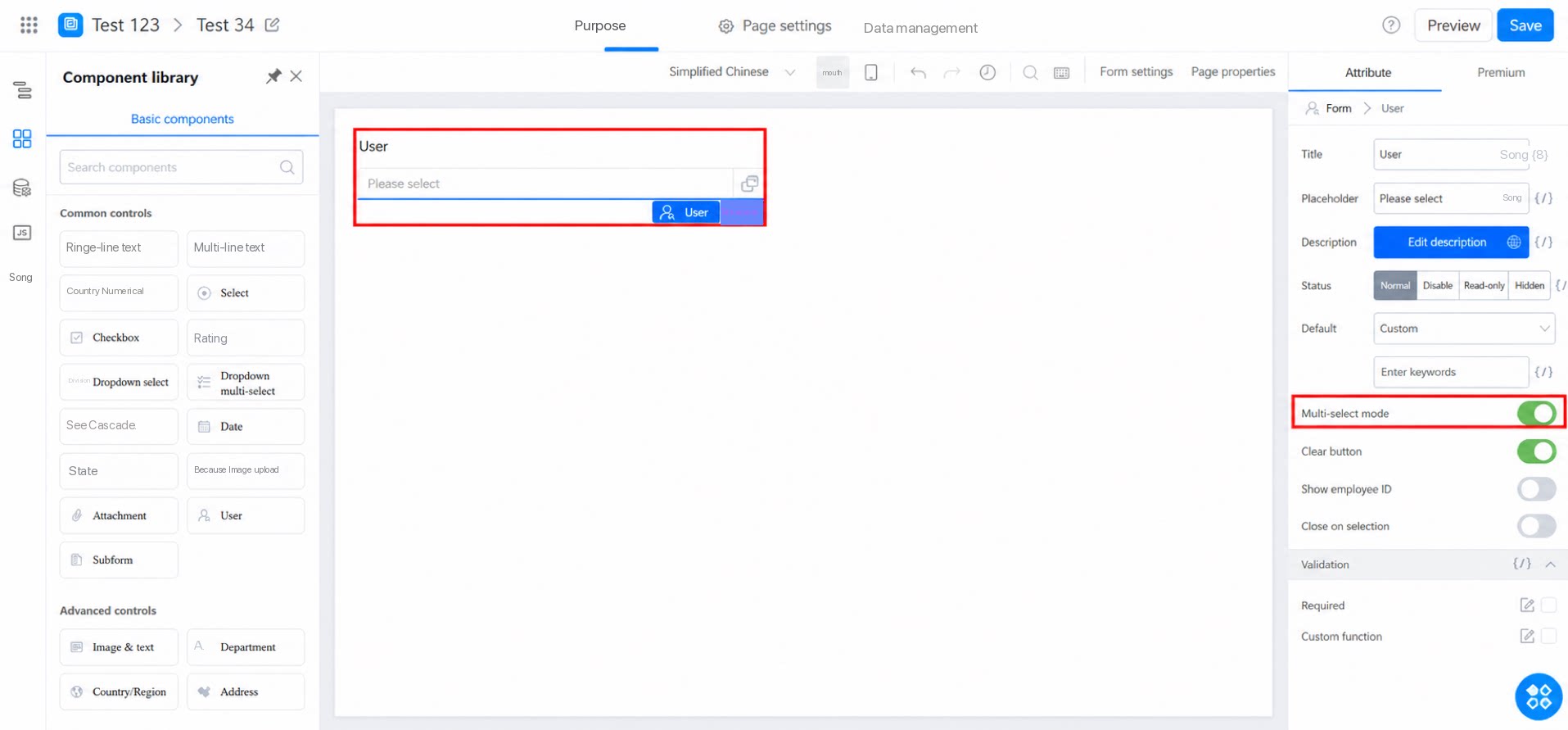The width and height of the screenshot is (1568, 730).
Task: Open the JS actions panel icon
Action: click(22, 233)
